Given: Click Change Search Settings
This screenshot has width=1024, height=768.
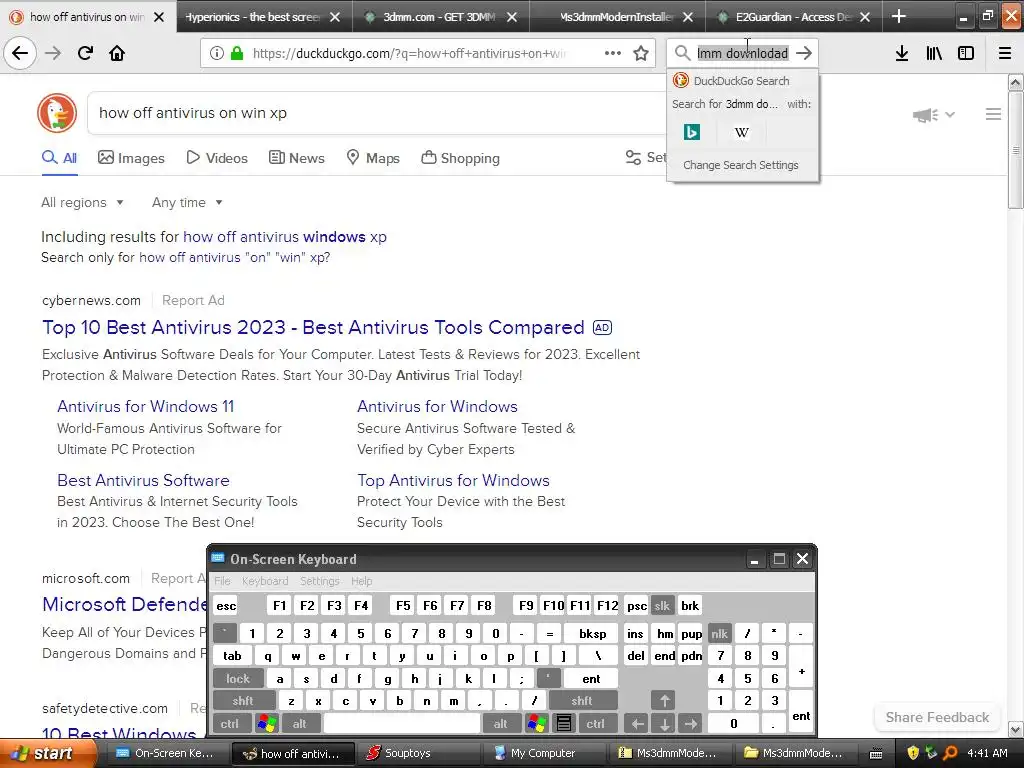Looking at the screenshot, I should coord(741,165).
